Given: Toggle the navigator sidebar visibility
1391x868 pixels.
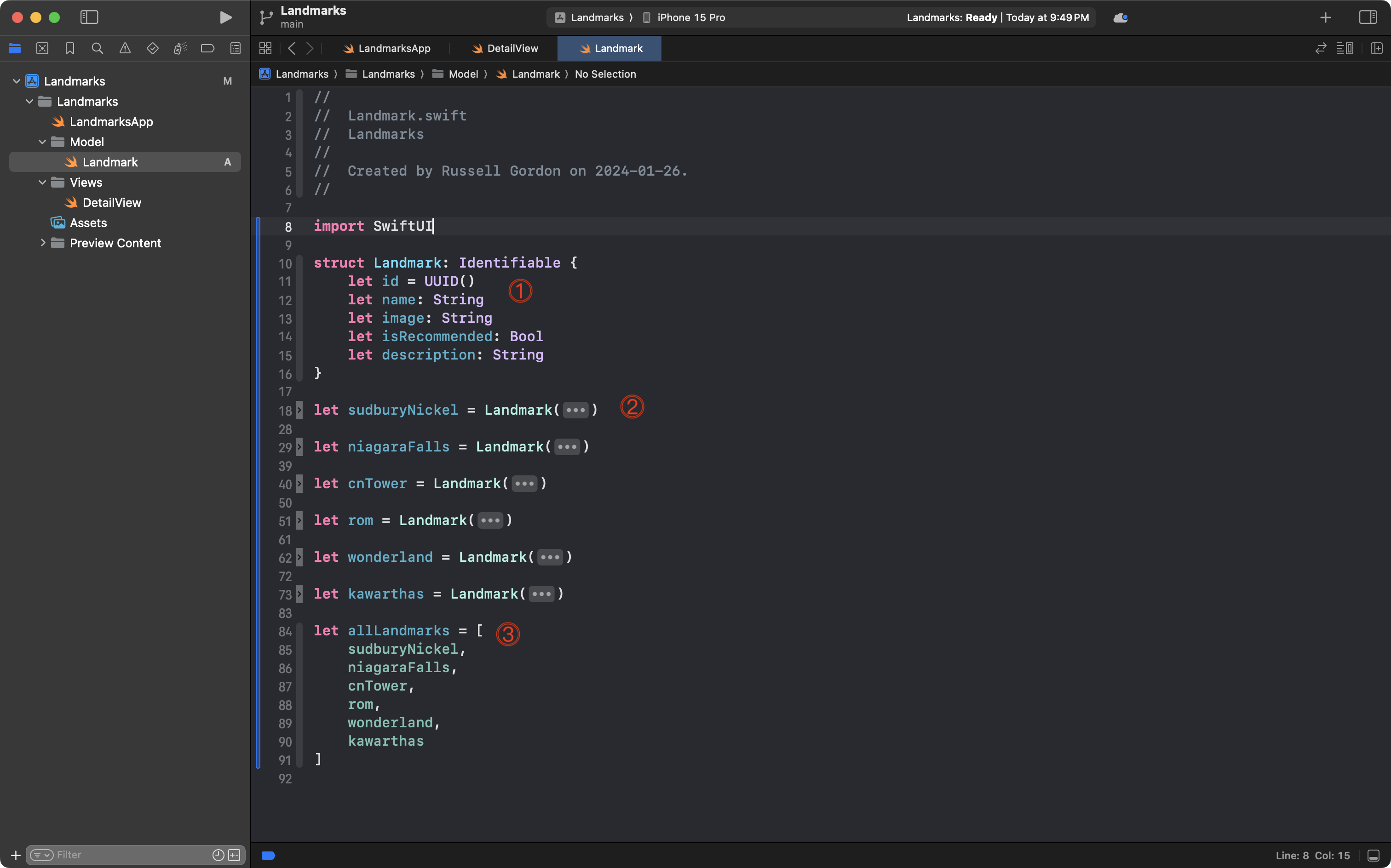Looking at the screenshot, I should 89,17.
